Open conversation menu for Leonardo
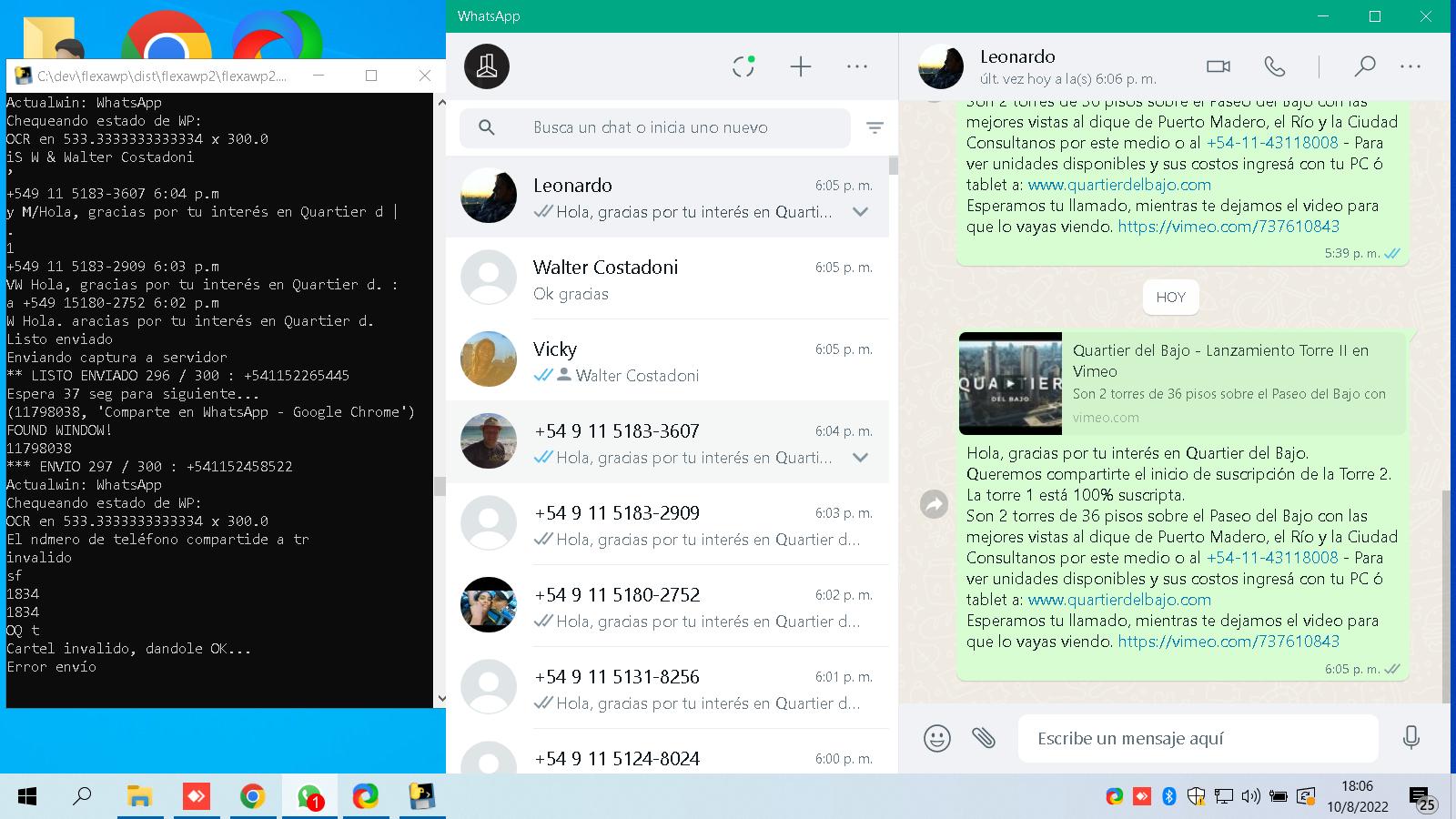This screenshot has height=819, width=1456. point(1410,66)
